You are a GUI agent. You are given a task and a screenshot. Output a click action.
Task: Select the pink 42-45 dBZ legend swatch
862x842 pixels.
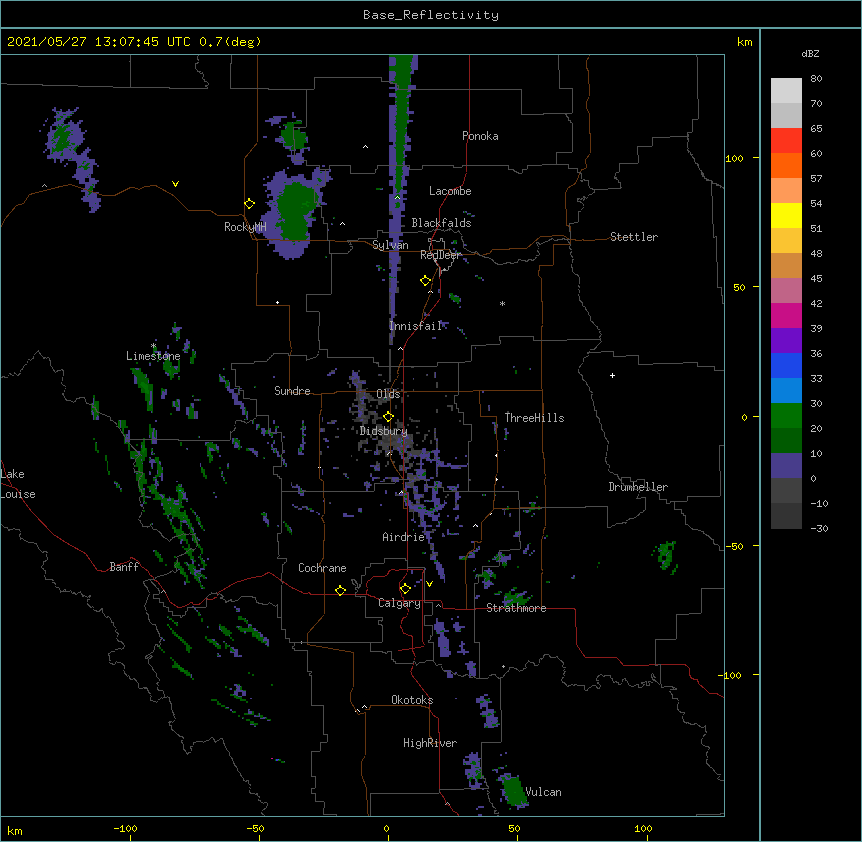[x=786, y=290]
